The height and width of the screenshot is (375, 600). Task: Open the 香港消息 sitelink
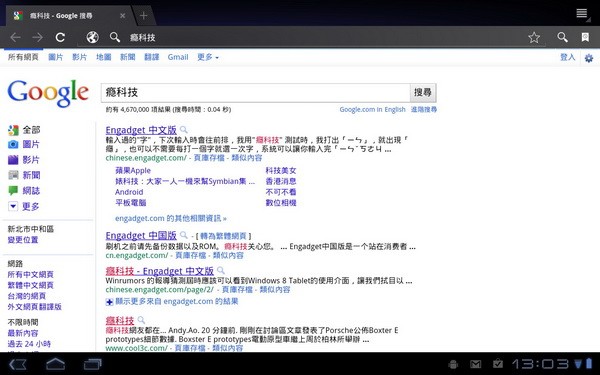tap(281, 181)
